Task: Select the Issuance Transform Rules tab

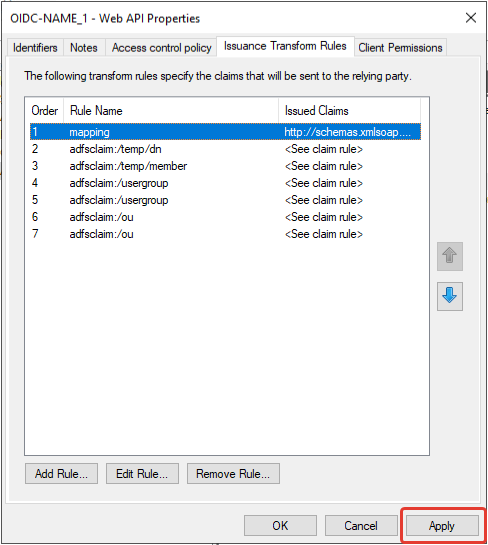Action: click(285, 46)
